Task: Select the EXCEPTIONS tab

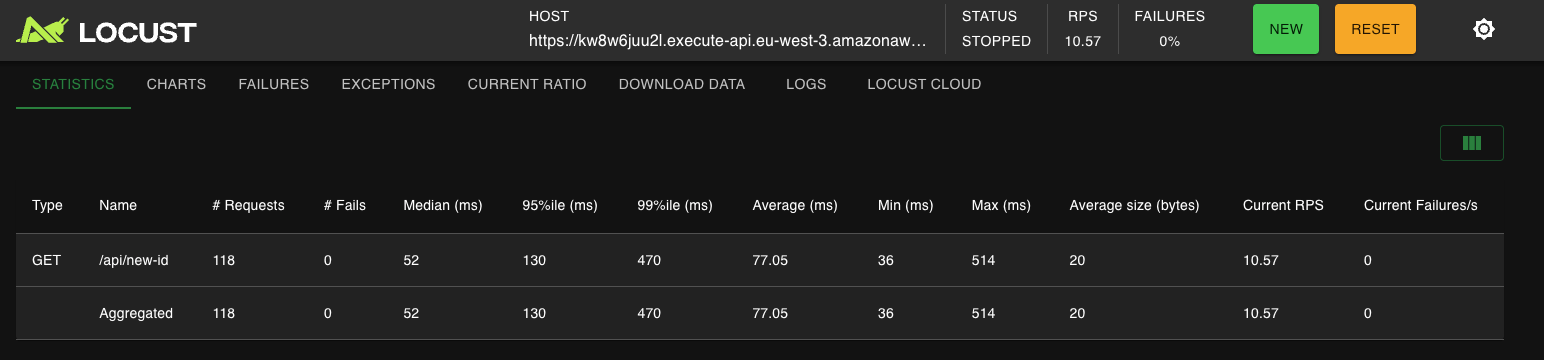Action: coord(388,84)
